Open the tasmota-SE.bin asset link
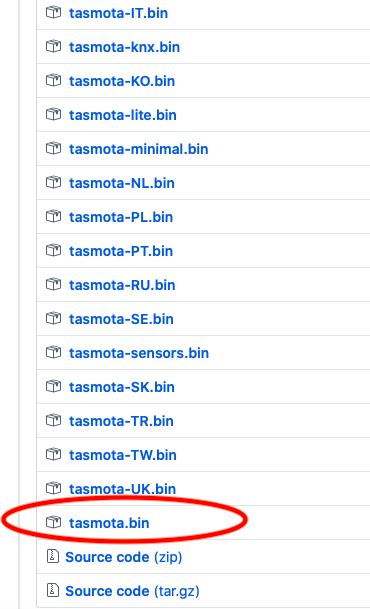 pos(121,319)
